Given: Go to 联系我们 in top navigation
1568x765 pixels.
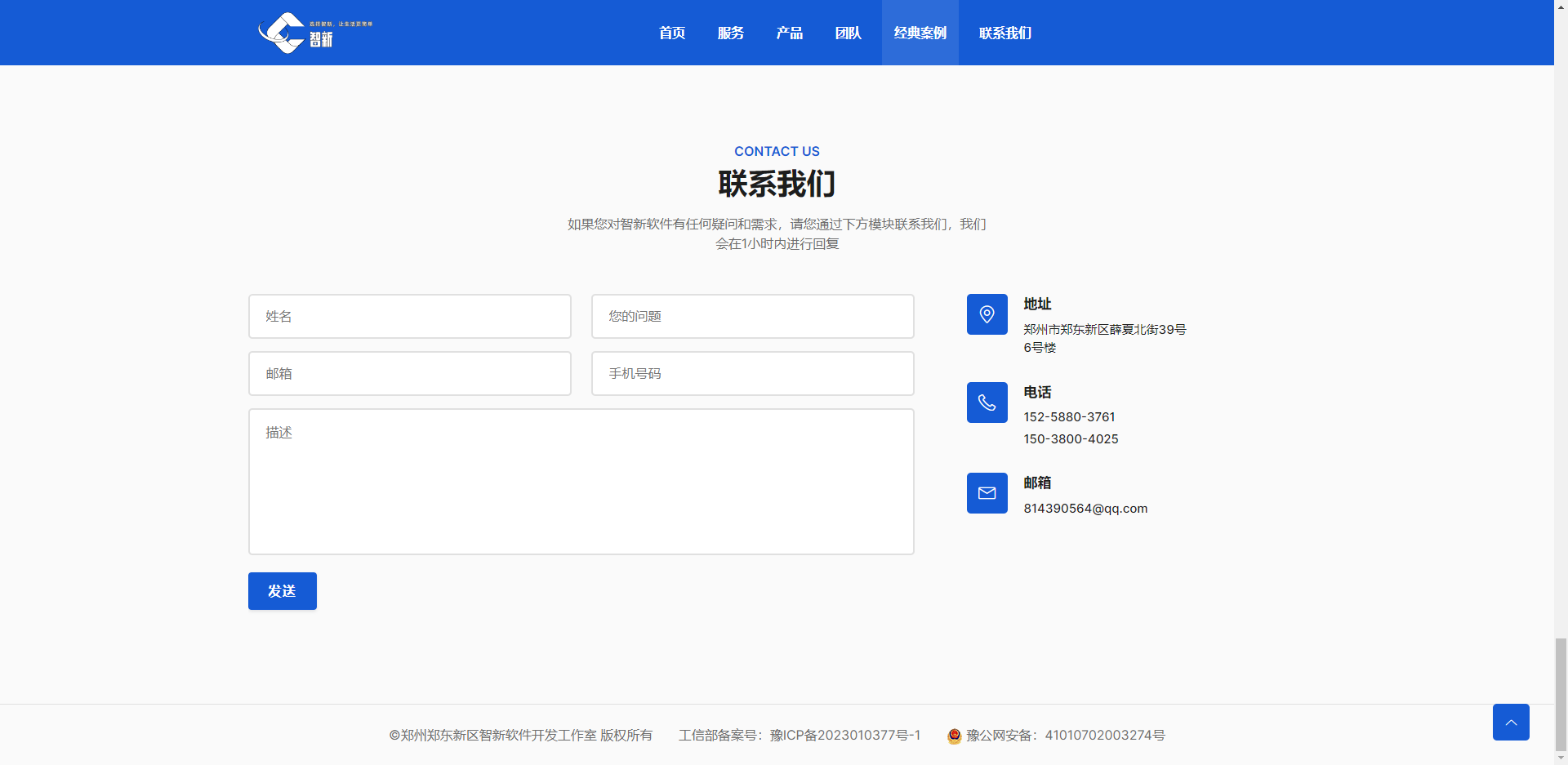Looking at the screenshot, I should coord(1005,33).
